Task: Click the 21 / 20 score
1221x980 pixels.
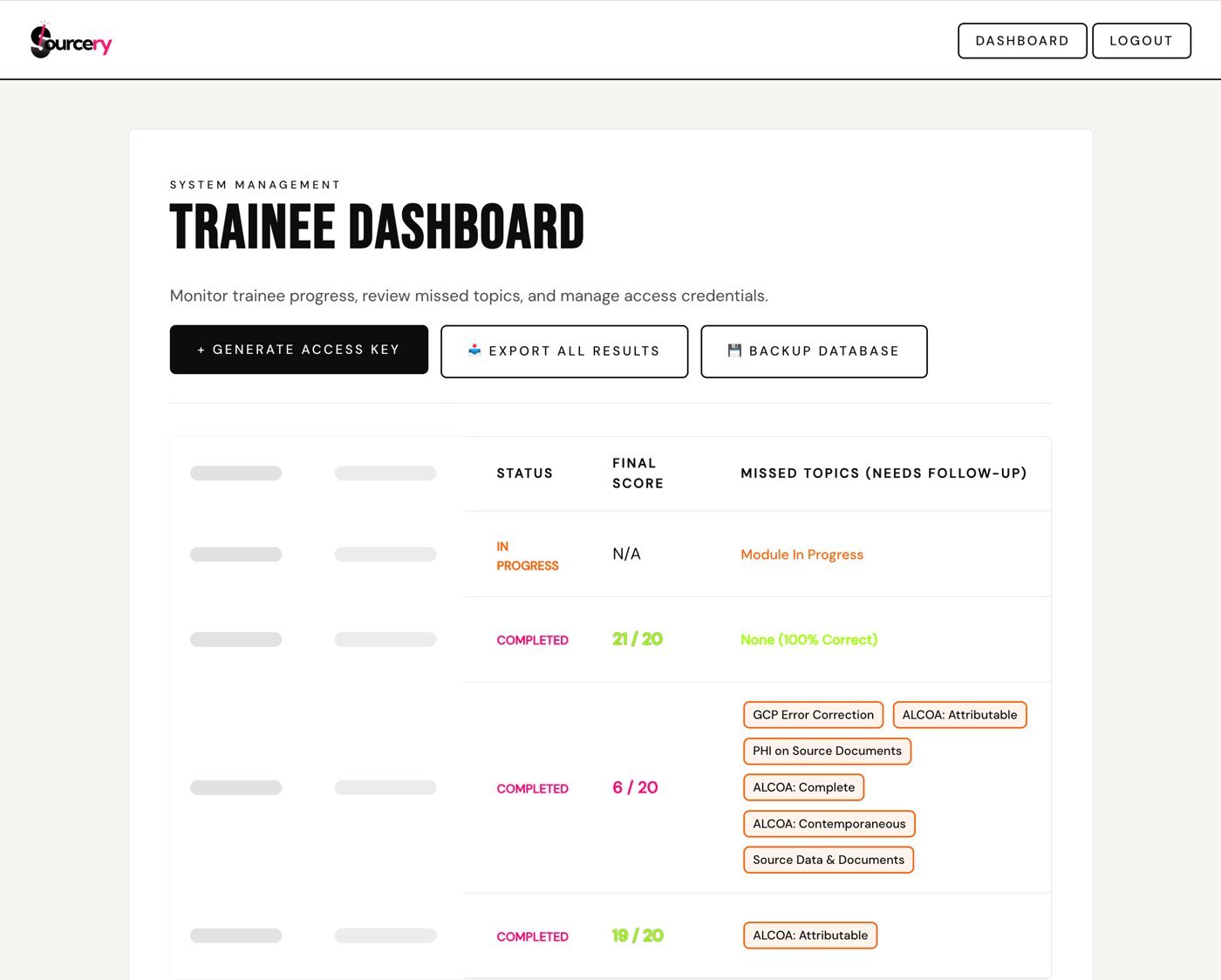Action: point(638,639)
